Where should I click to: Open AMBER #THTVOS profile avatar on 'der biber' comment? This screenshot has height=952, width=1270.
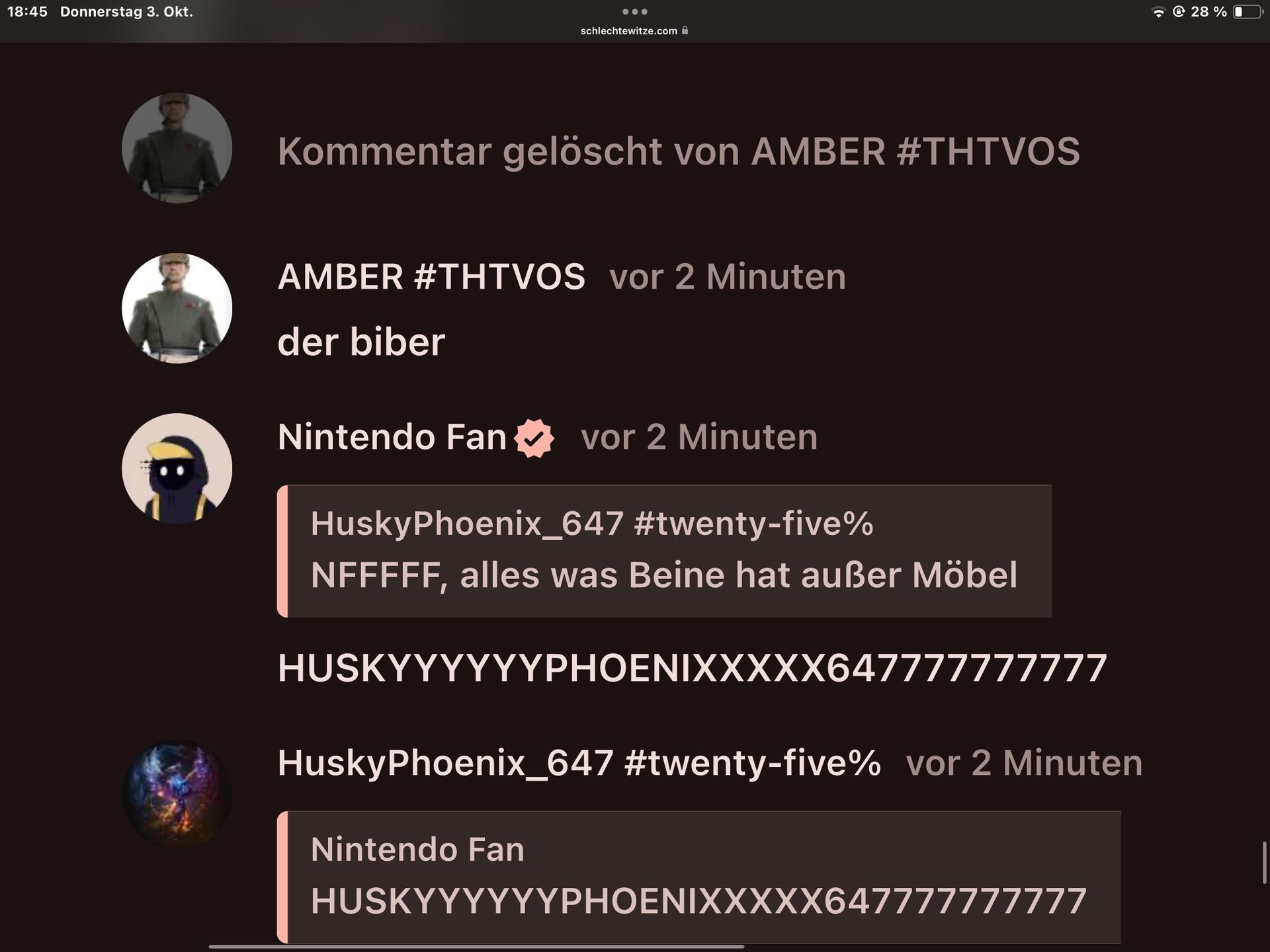[x=177, y=308]
